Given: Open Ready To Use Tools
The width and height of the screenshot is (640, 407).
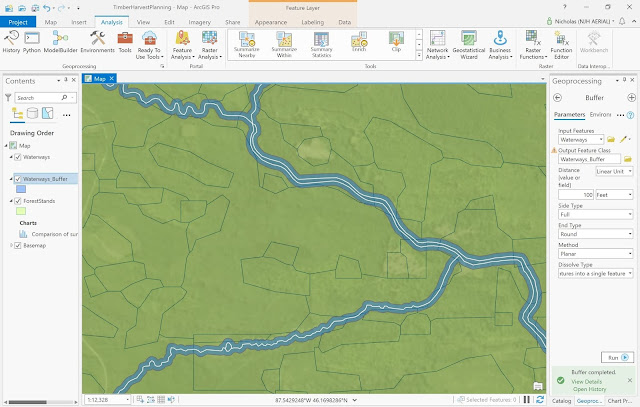Looking at the screenshot, I should point(149,45).
